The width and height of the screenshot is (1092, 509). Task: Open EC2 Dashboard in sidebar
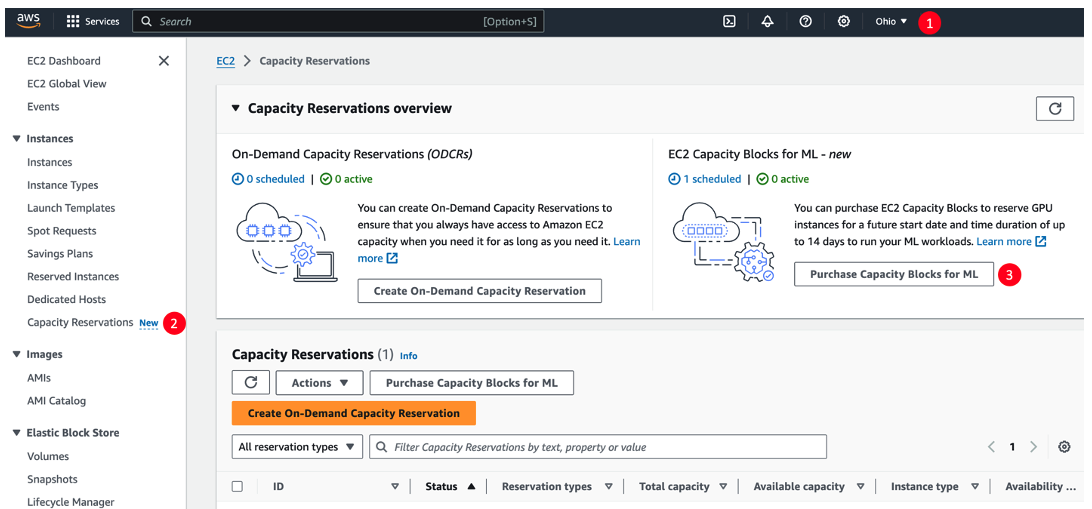pyautogui.click(x=64, y=61)
